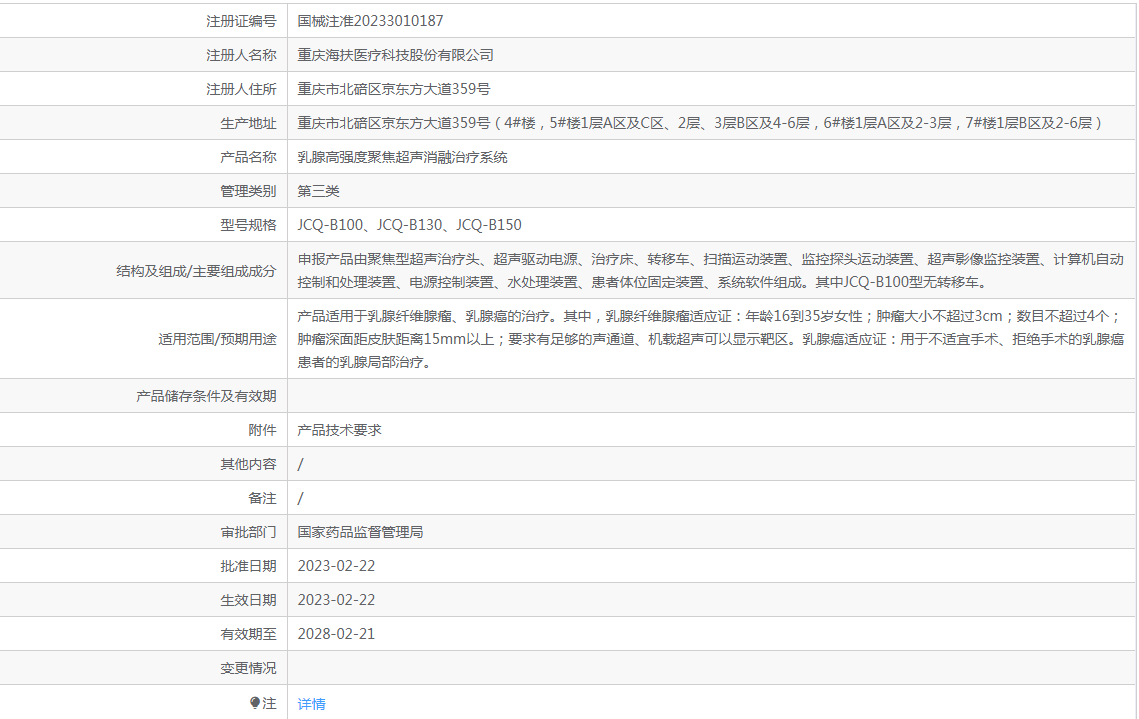This screenshot has width=1139, height=719.
Task: Select the 批准日期 value 2023-02-22
Action: coord(336,566)
